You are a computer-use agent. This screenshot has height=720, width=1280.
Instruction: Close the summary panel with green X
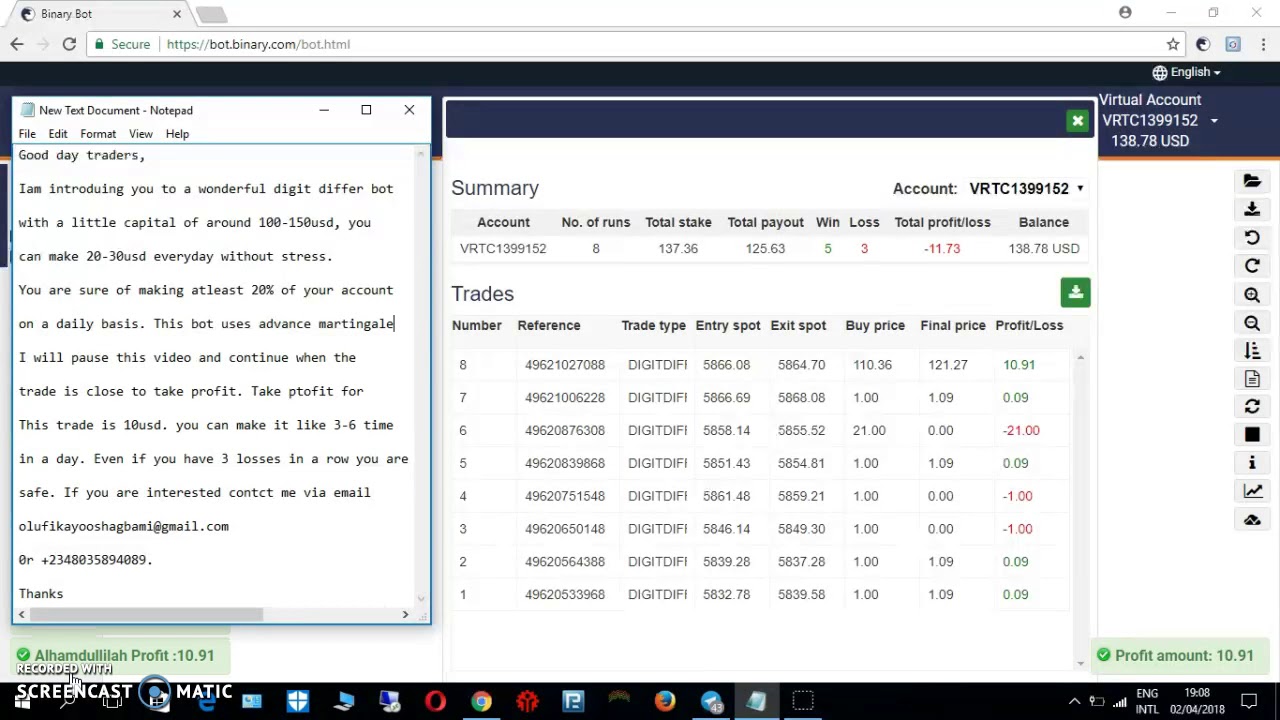pos(1077,121)
